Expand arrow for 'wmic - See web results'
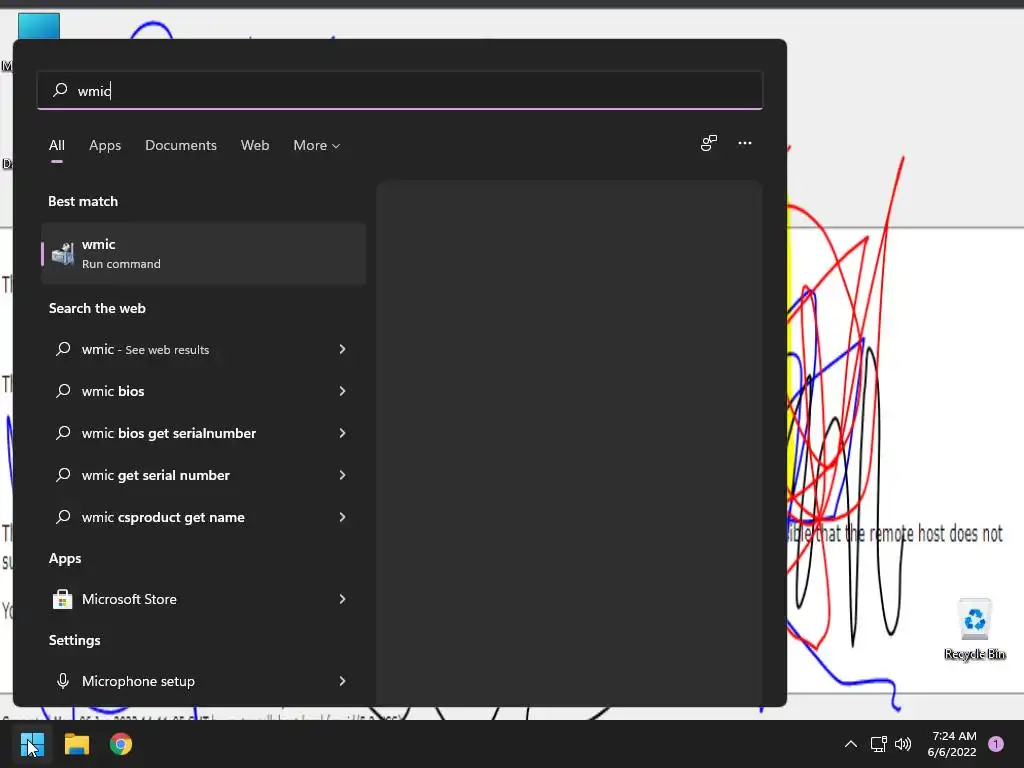Image resolution: width=1024 pixels, height=768 pixels. pyautogui.click(x=342, y=349)
